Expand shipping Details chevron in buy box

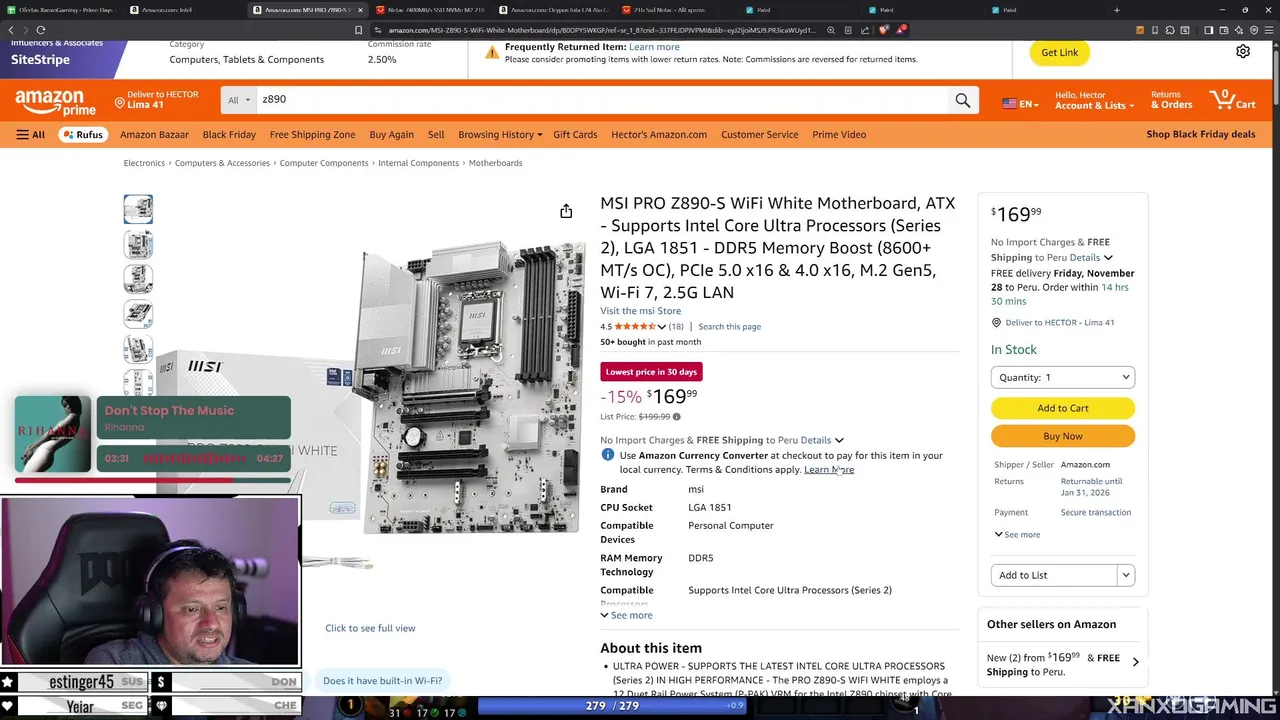[1108, 258]
